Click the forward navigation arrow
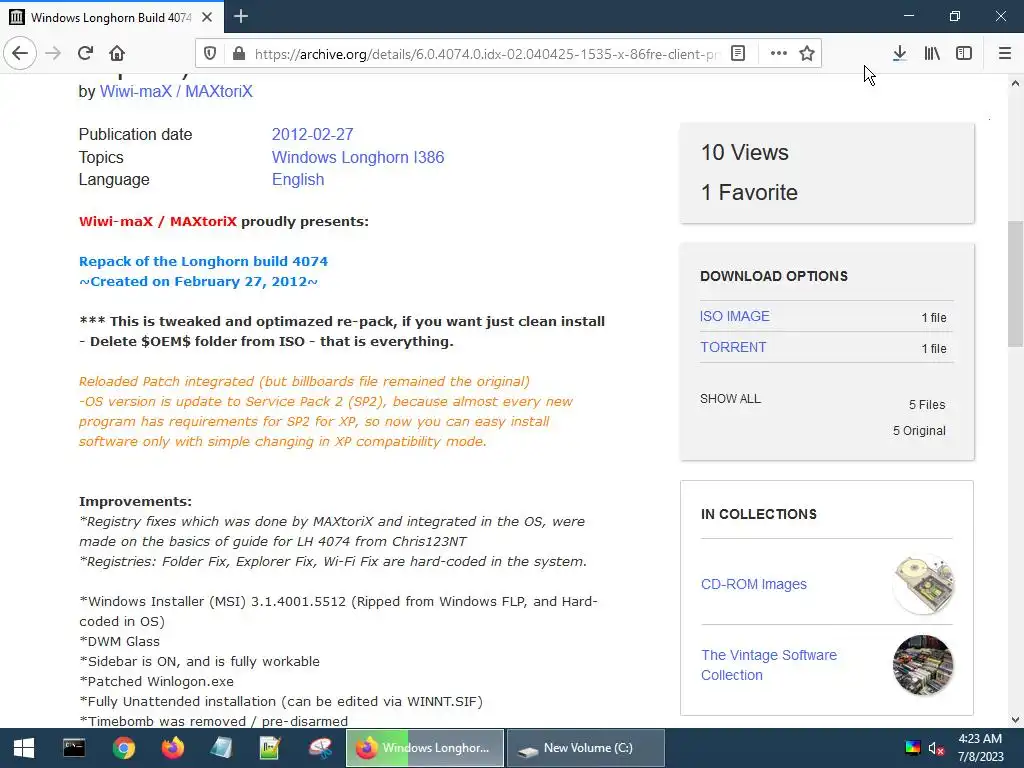The height and width of the screenshot is (768, 1024). (x=53, y=53)
